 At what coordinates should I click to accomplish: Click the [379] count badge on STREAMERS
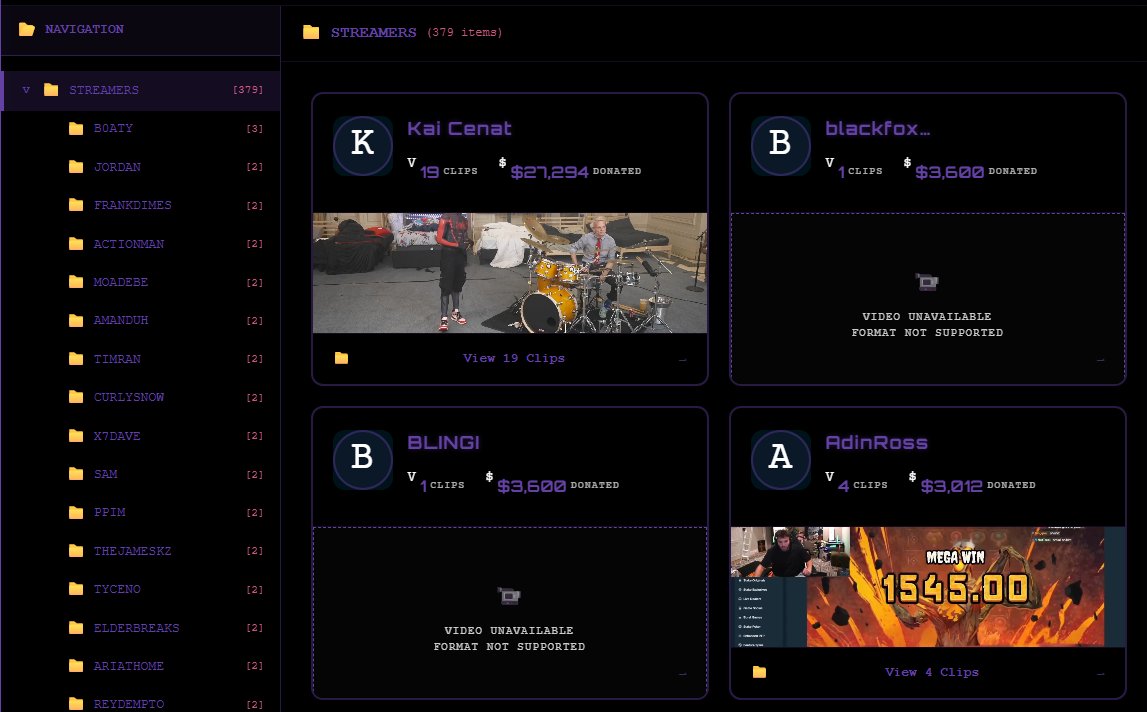point(248,90)
